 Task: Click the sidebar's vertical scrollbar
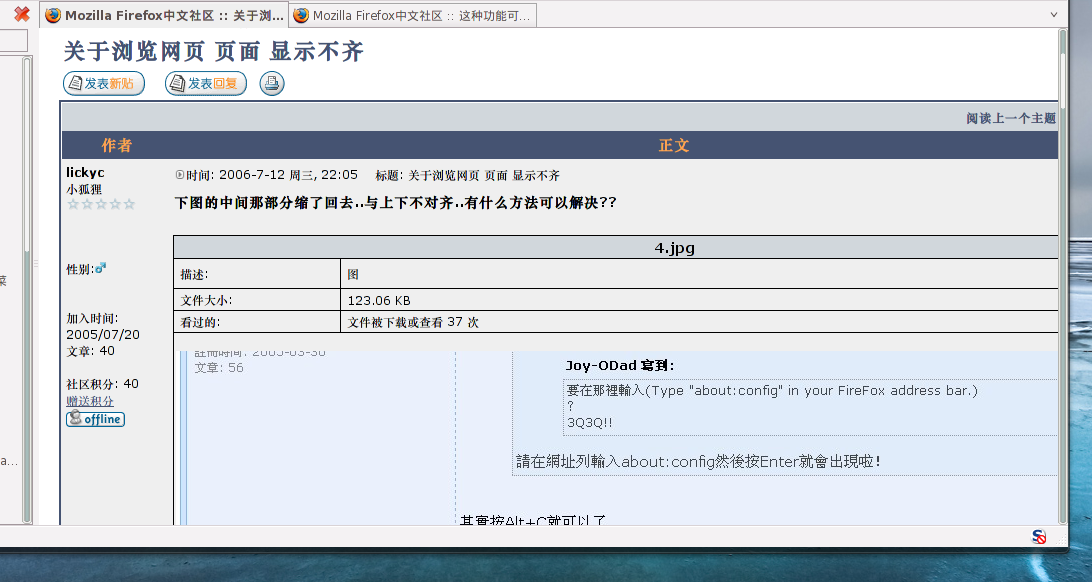pos(27,300)
